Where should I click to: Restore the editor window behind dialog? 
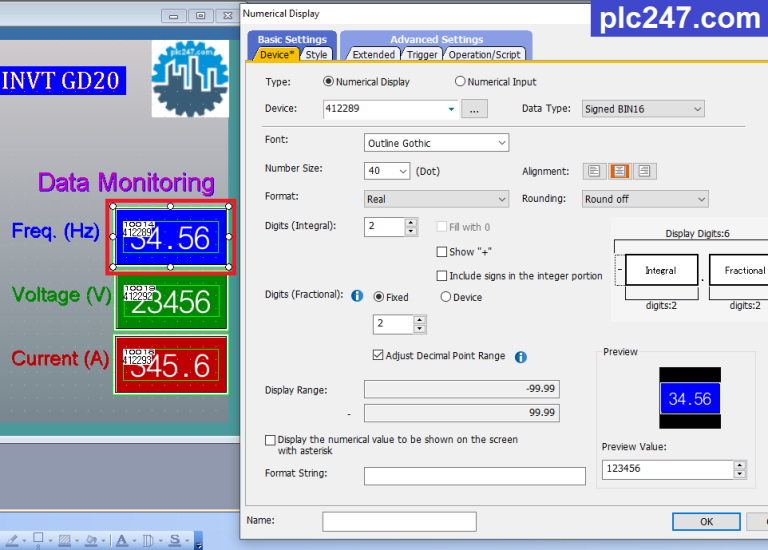coord(200,16)
